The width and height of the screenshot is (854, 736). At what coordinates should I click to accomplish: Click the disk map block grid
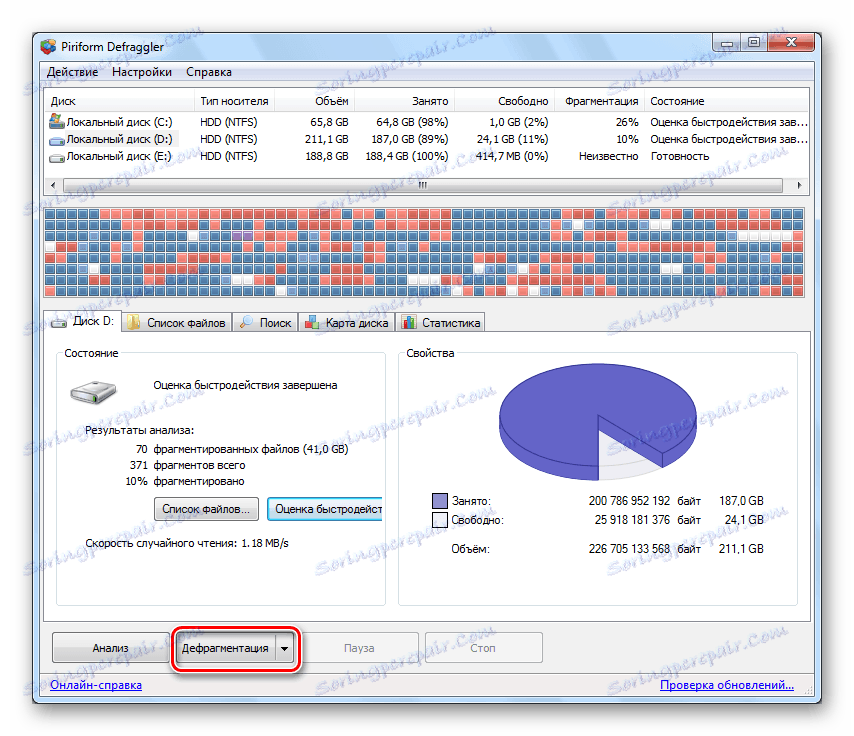pos(424,252)
